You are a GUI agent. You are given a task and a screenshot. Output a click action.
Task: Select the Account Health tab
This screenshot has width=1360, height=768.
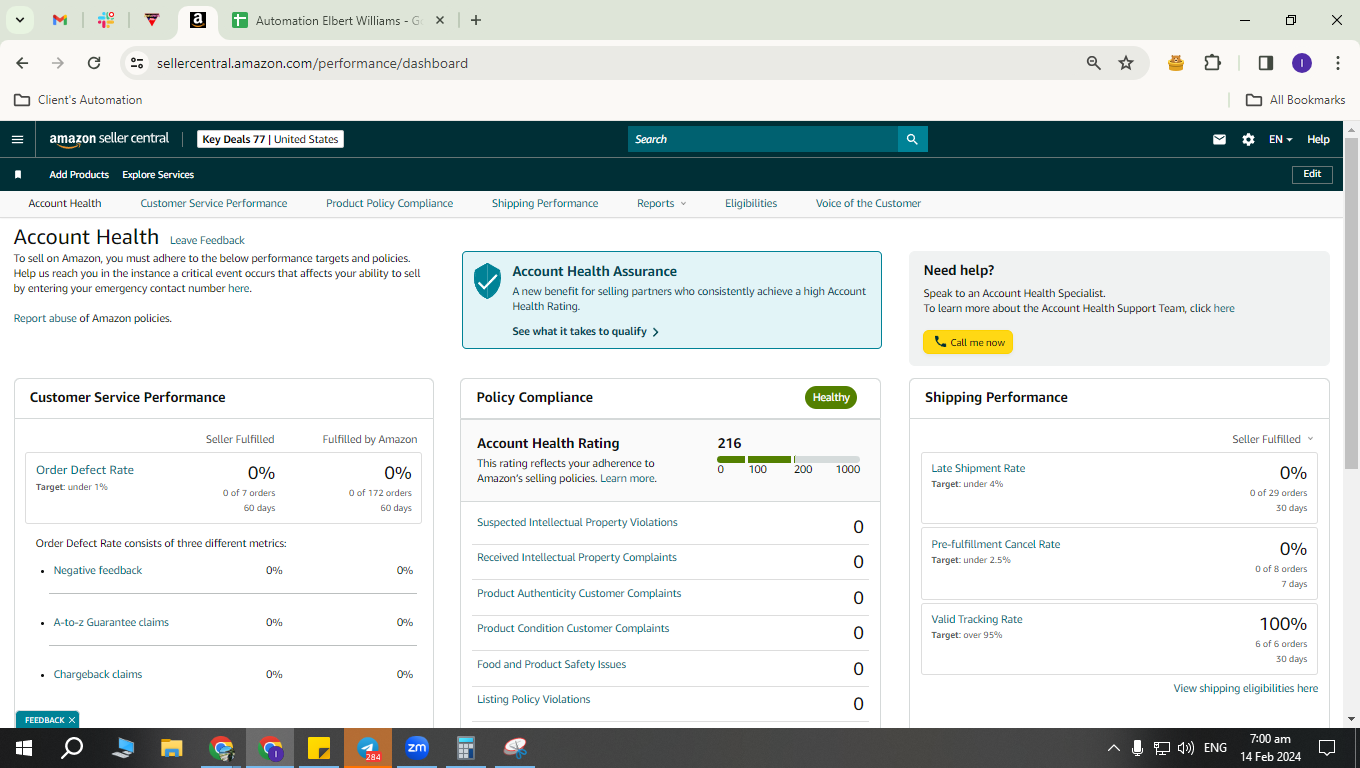click(x=65, y=203)
